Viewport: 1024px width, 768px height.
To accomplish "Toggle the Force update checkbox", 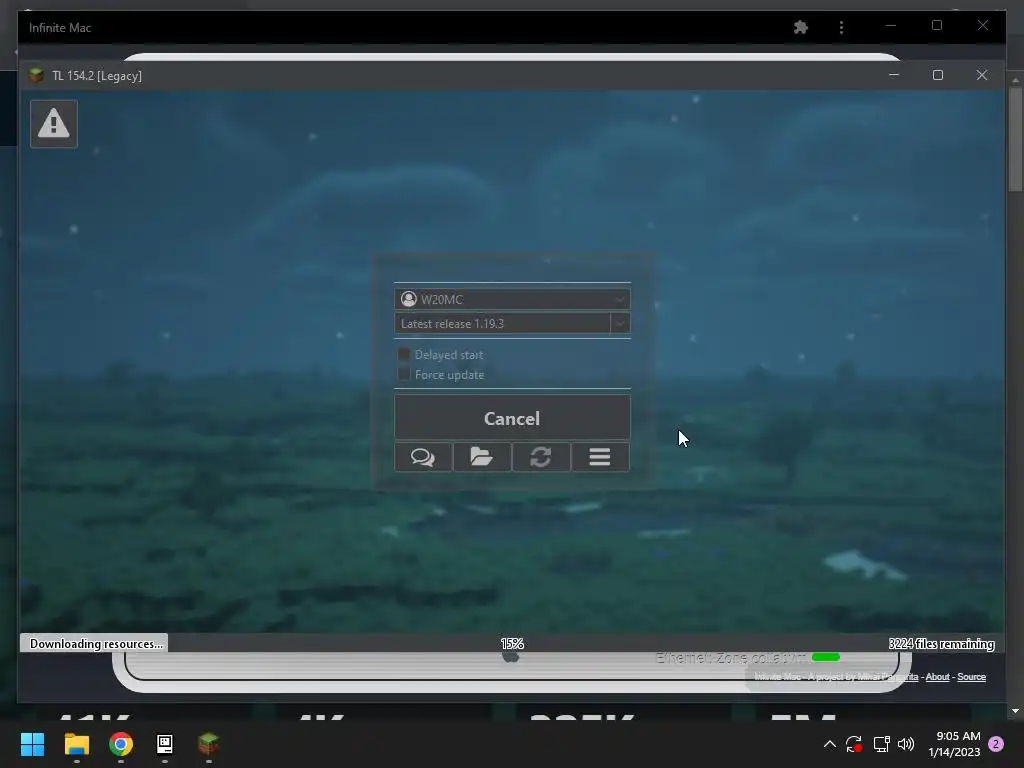I will pos(404,374).
